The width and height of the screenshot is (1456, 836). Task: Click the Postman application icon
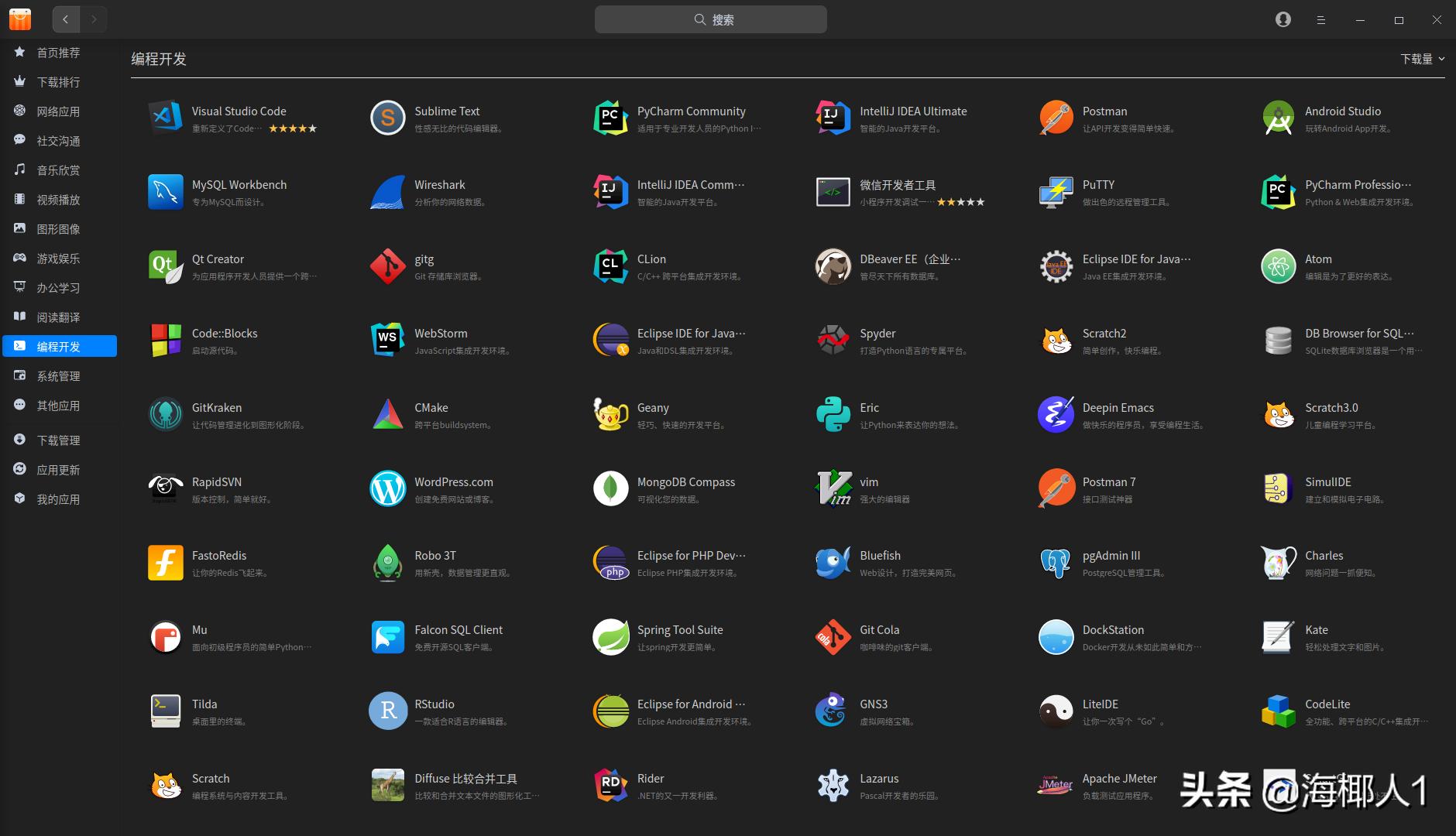[1055, 118]
